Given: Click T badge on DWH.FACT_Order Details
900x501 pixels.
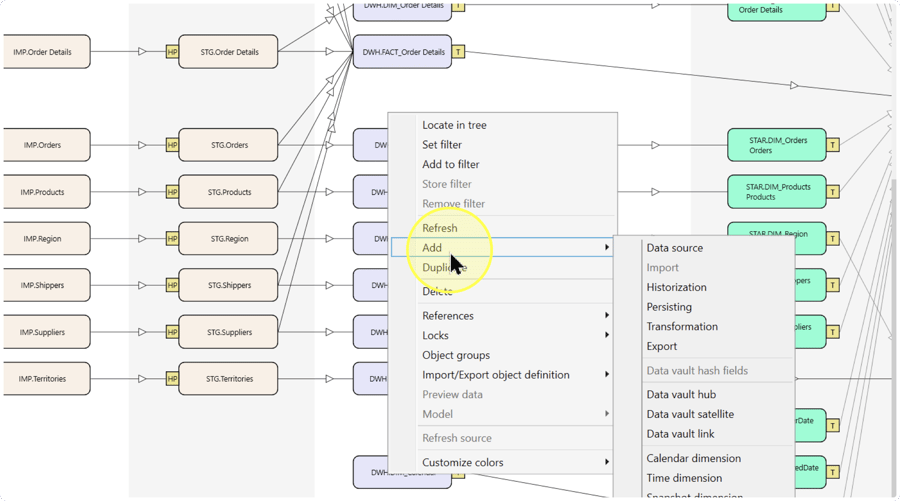Looking at the screenshot, I should pyautogui.click(x=458, y=52).
